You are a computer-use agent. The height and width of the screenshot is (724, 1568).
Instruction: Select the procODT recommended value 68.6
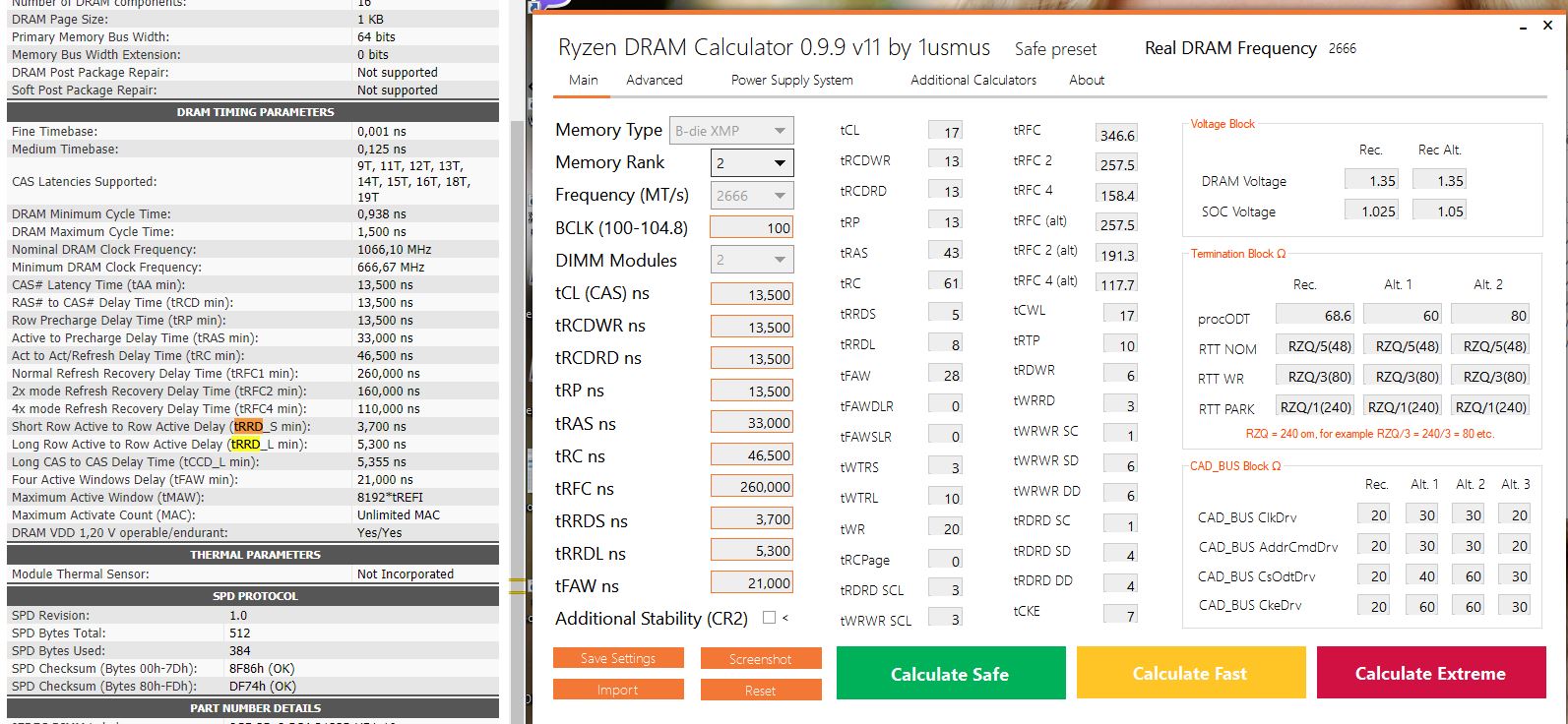point(1315,315)
